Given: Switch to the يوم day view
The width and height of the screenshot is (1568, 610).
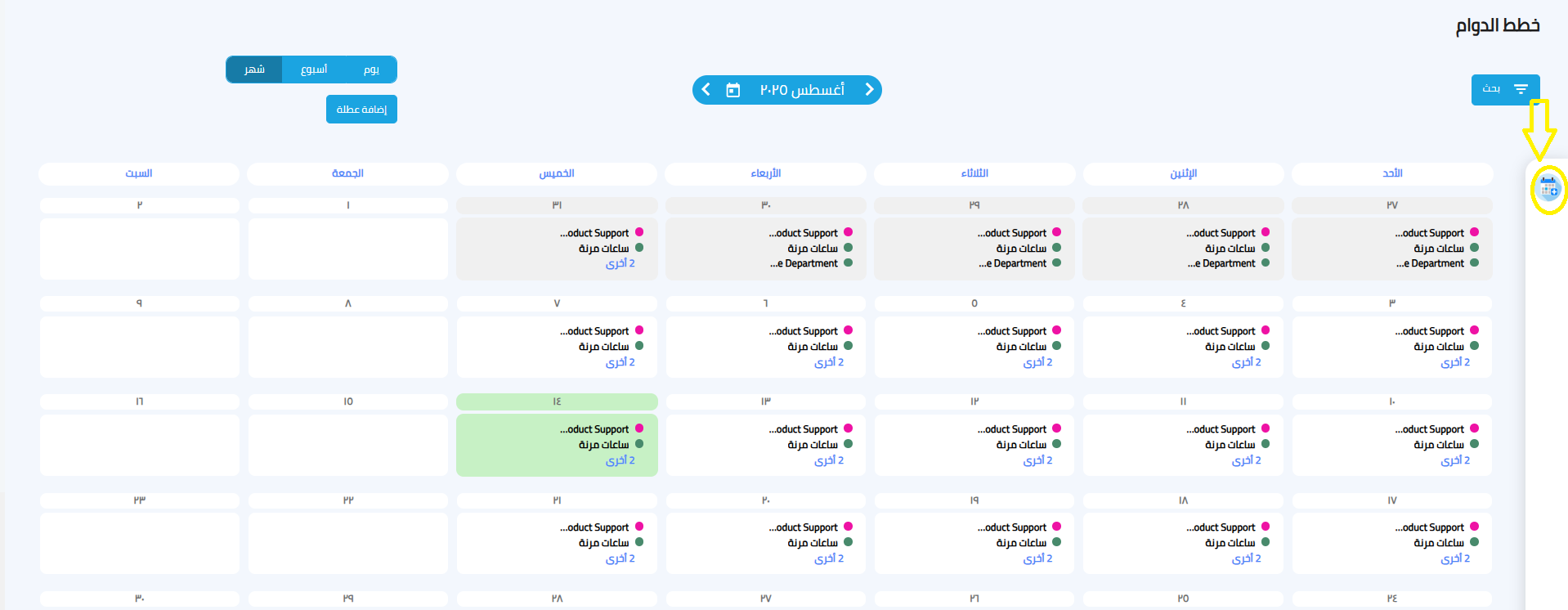Looking at the screenshot, I should coord(371,70).
